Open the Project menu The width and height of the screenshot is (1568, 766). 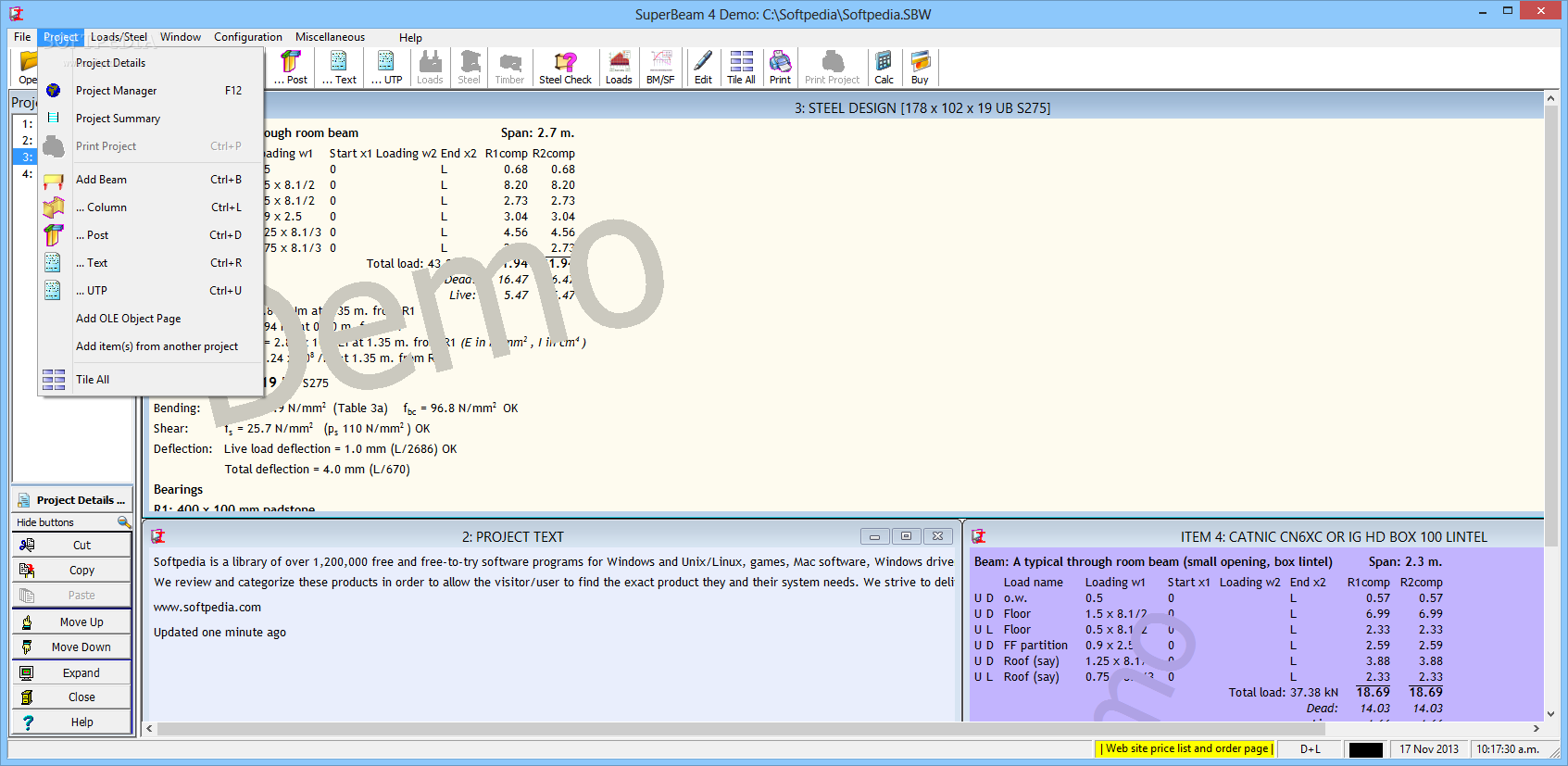pos(61,37)
